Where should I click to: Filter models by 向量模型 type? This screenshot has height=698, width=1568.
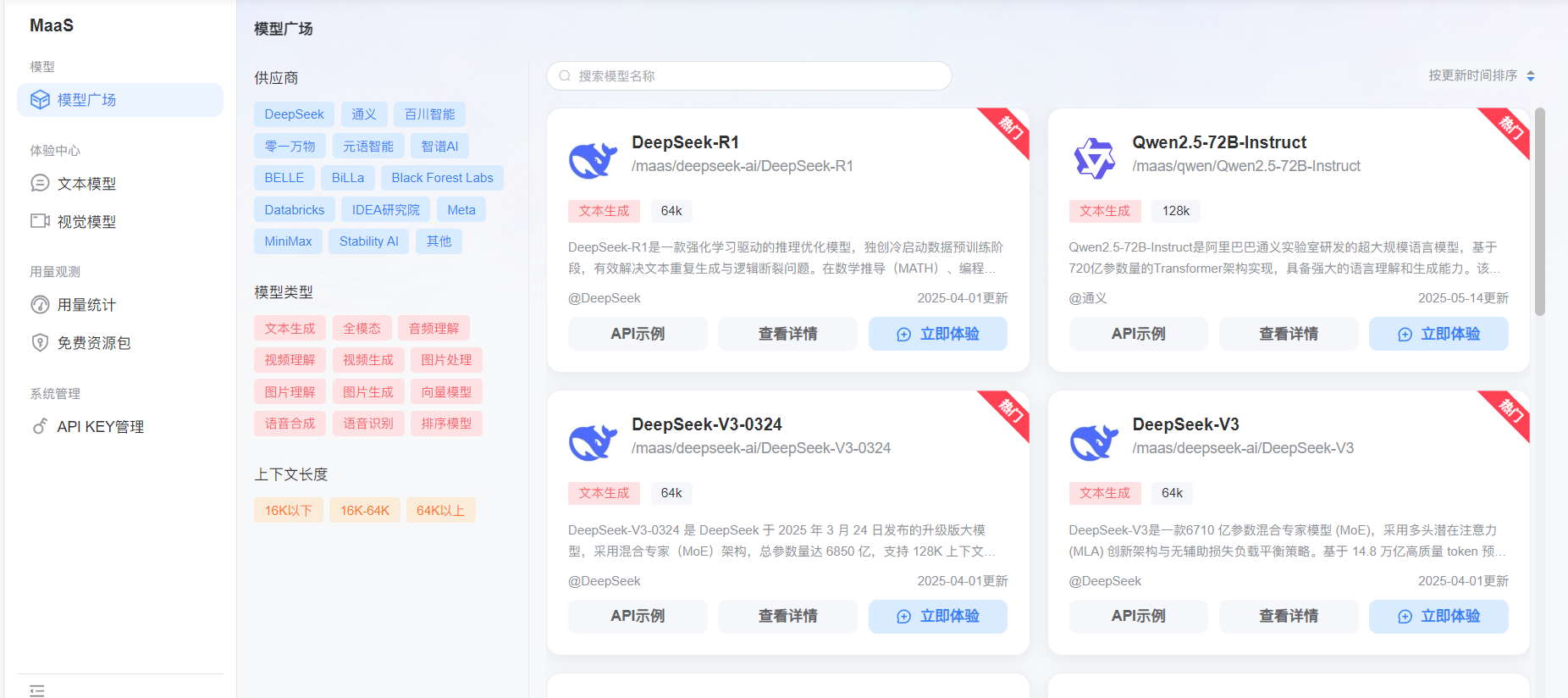[446, 392]
